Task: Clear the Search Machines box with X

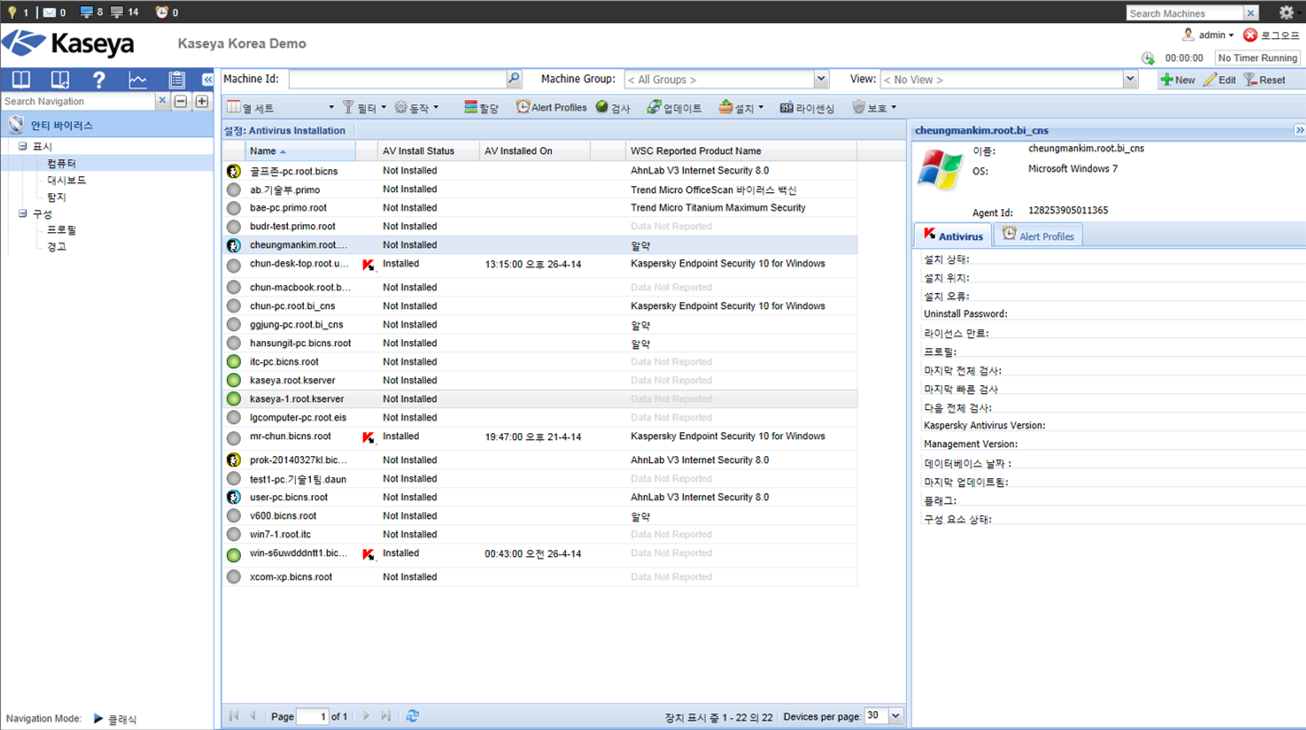Action: pos(1250,13)
